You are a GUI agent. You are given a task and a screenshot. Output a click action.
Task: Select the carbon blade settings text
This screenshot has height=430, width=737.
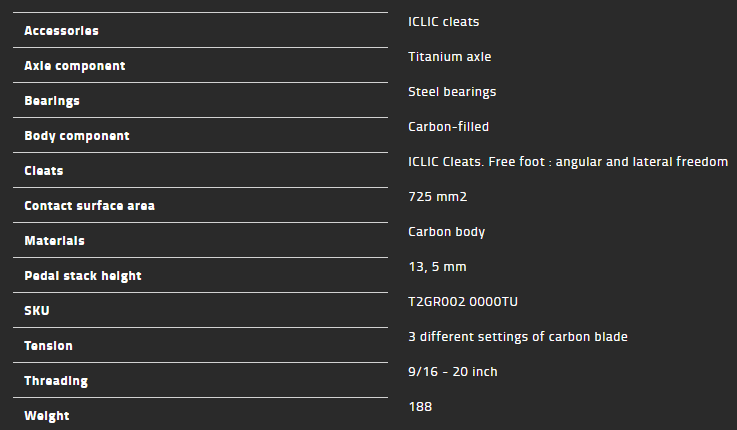518,336
